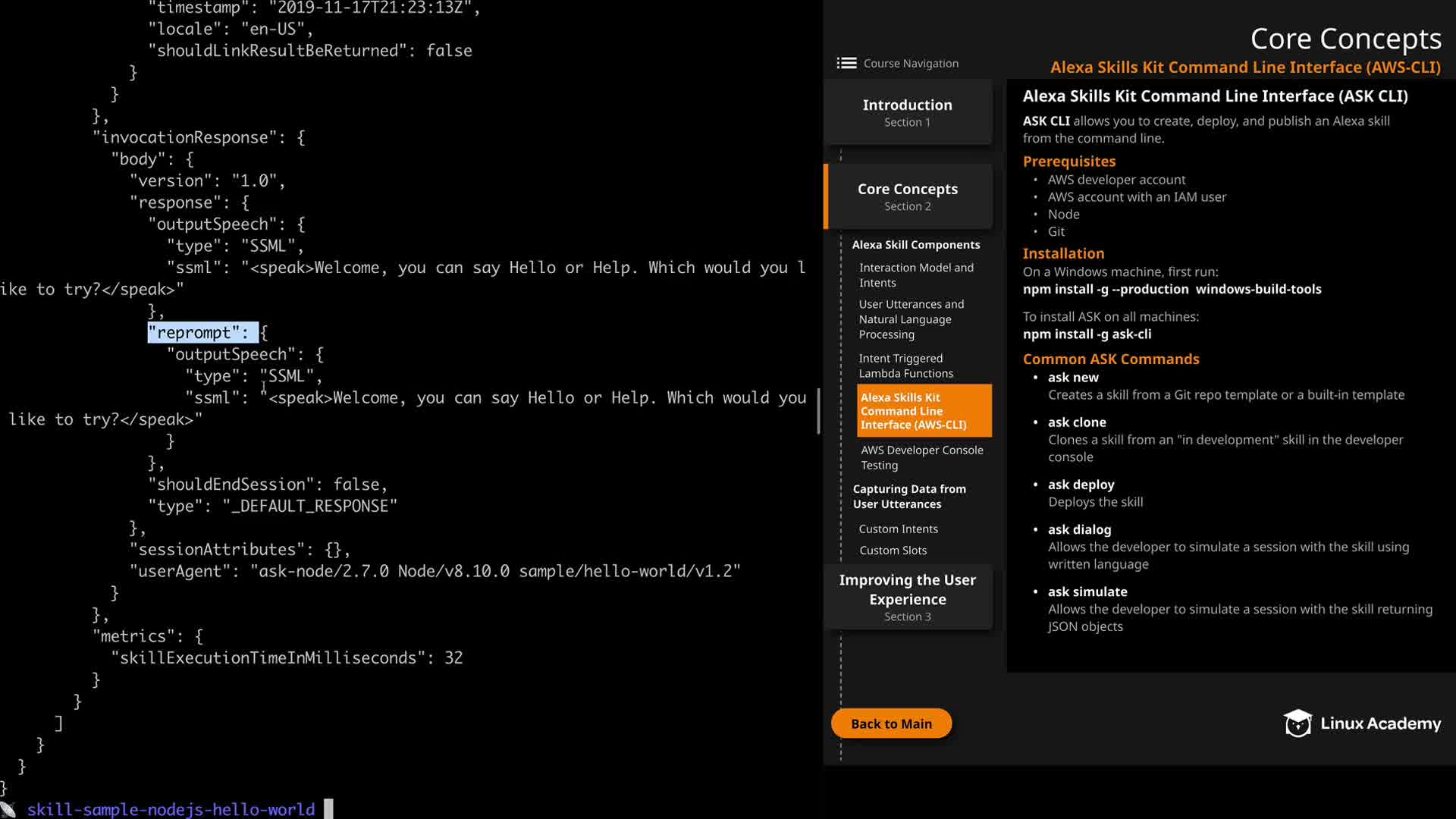
Task: Select Alexa Skill Components heading
Action: tap(915, 245)
